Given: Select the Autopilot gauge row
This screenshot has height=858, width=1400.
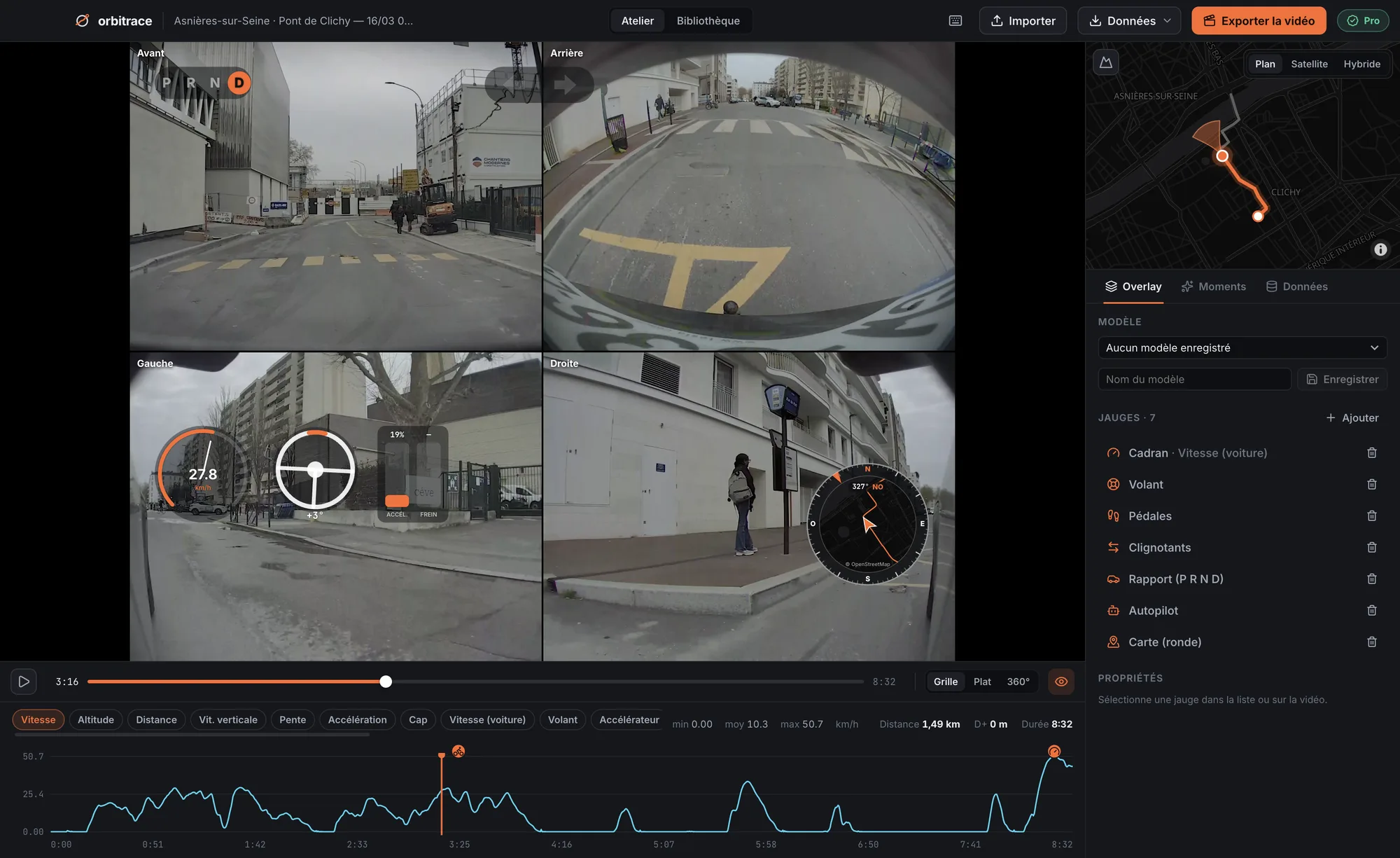Looking at the screenshot, I should pyautogui.click(x=1242, y=611).
